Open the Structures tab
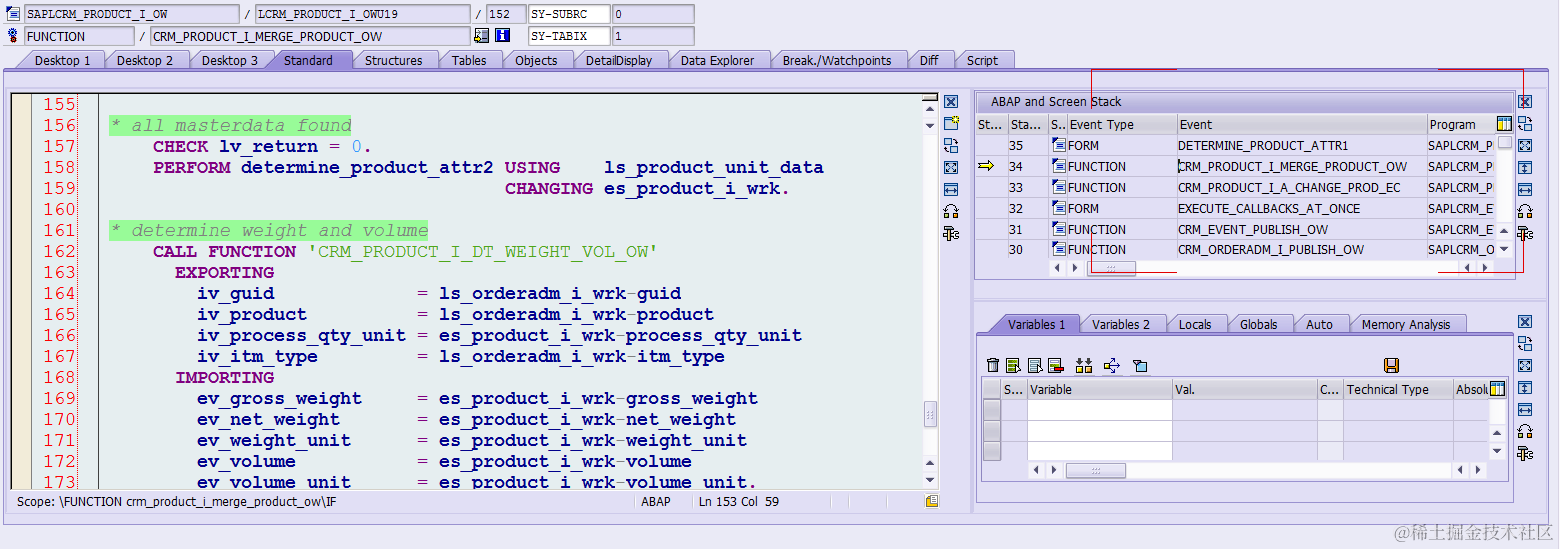Image resolution: width=1560 pixels, height=549 pixels. (x=393, y=60)
